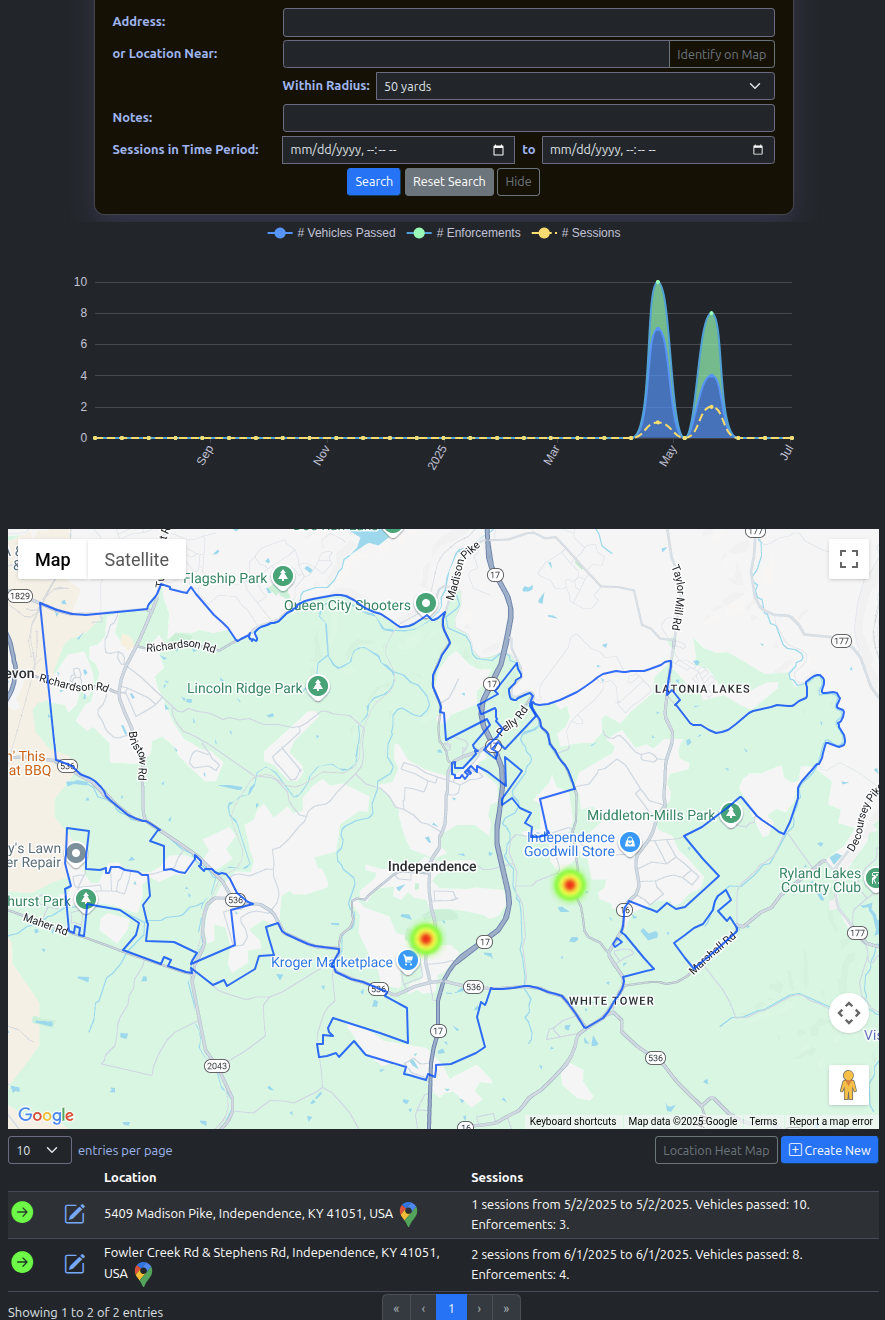Click the heat spot near Kroger Marketplace
The height and width of the screenshot is (1320, 885).
click(426, 938)
